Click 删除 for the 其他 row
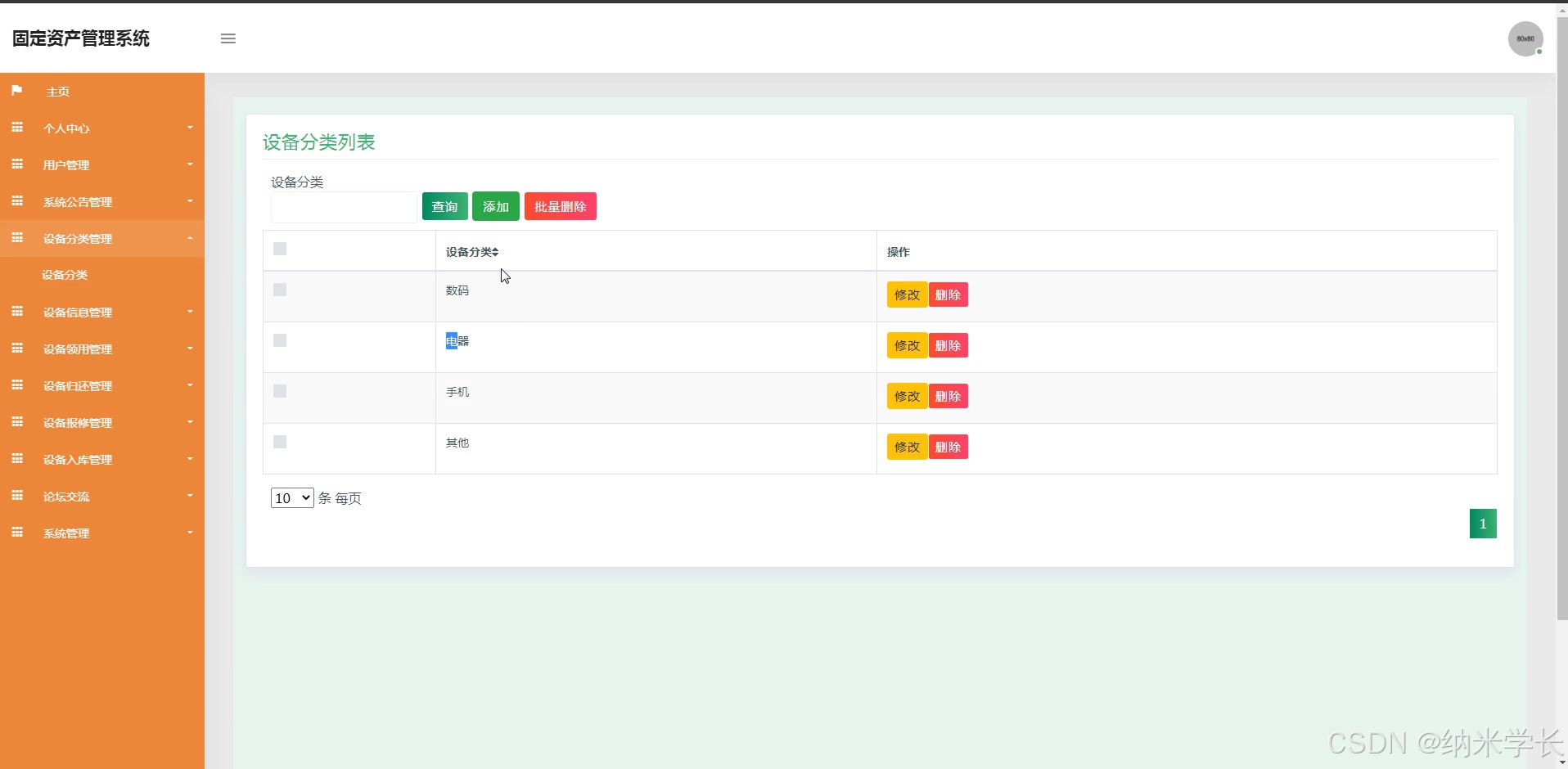1568x769 pixels. (x=948, y=447)
